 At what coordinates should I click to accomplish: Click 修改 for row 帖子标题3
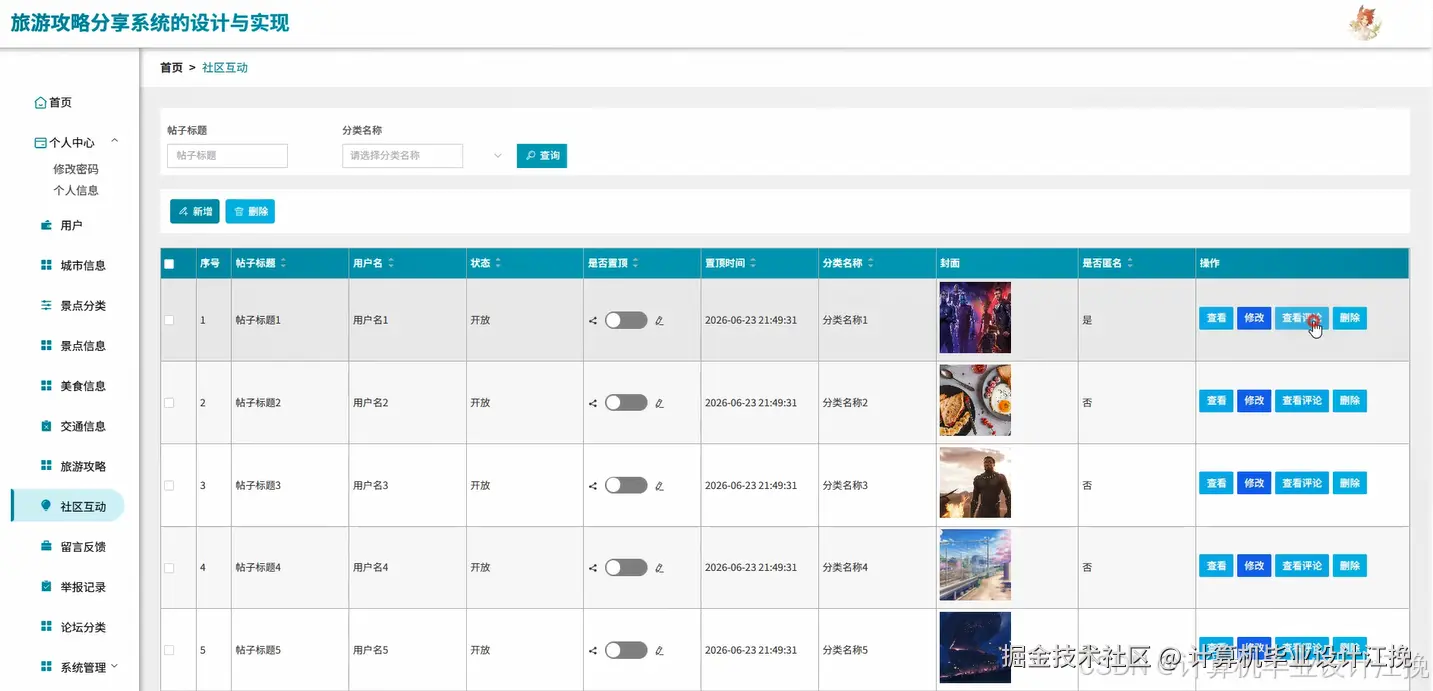click(x=1254, y=483)
